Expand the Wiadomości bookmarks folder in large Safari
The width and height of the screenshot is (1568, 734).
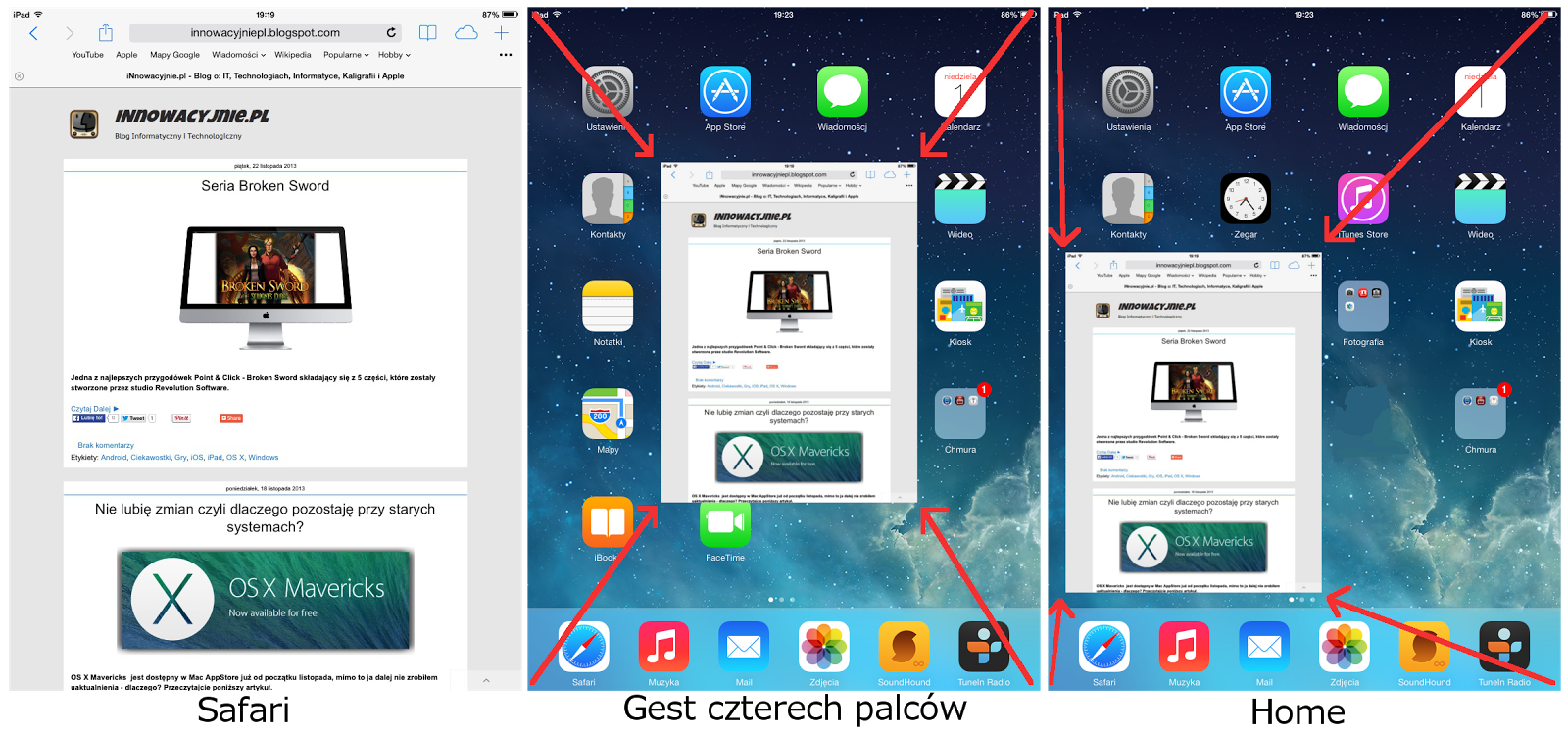[238, 55]
